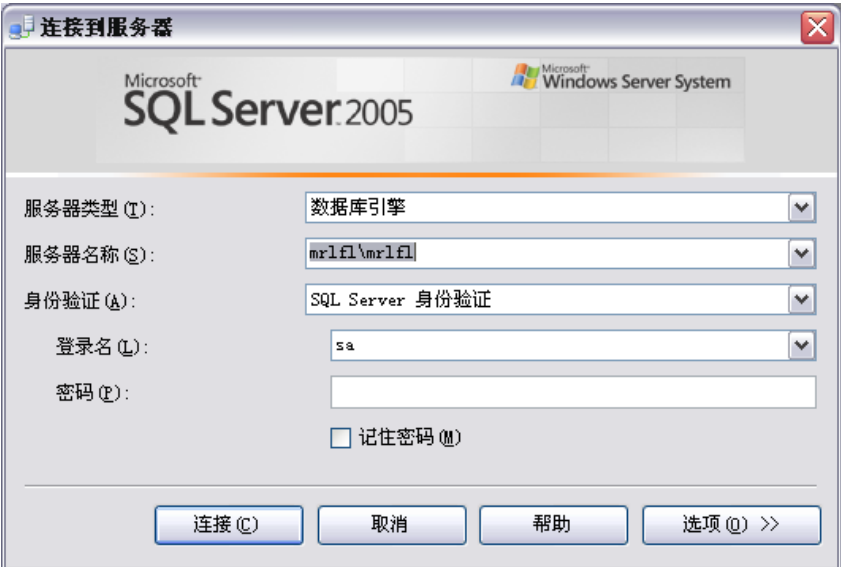Expand 选项 with the options button
841x567 pixels.
pos(732,525)
